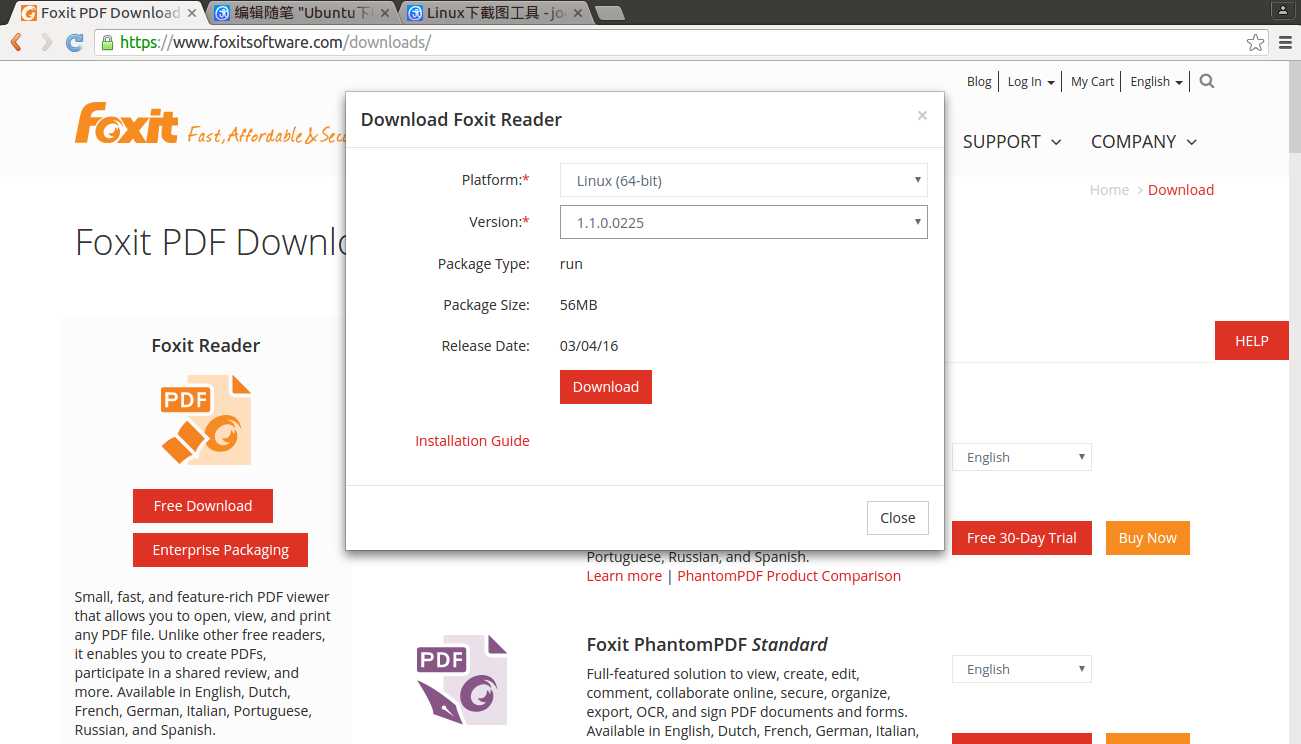Open the PhantomPDF Standard language select
The width and height of the screenshot is (1301, 744).
point(1022,669)
